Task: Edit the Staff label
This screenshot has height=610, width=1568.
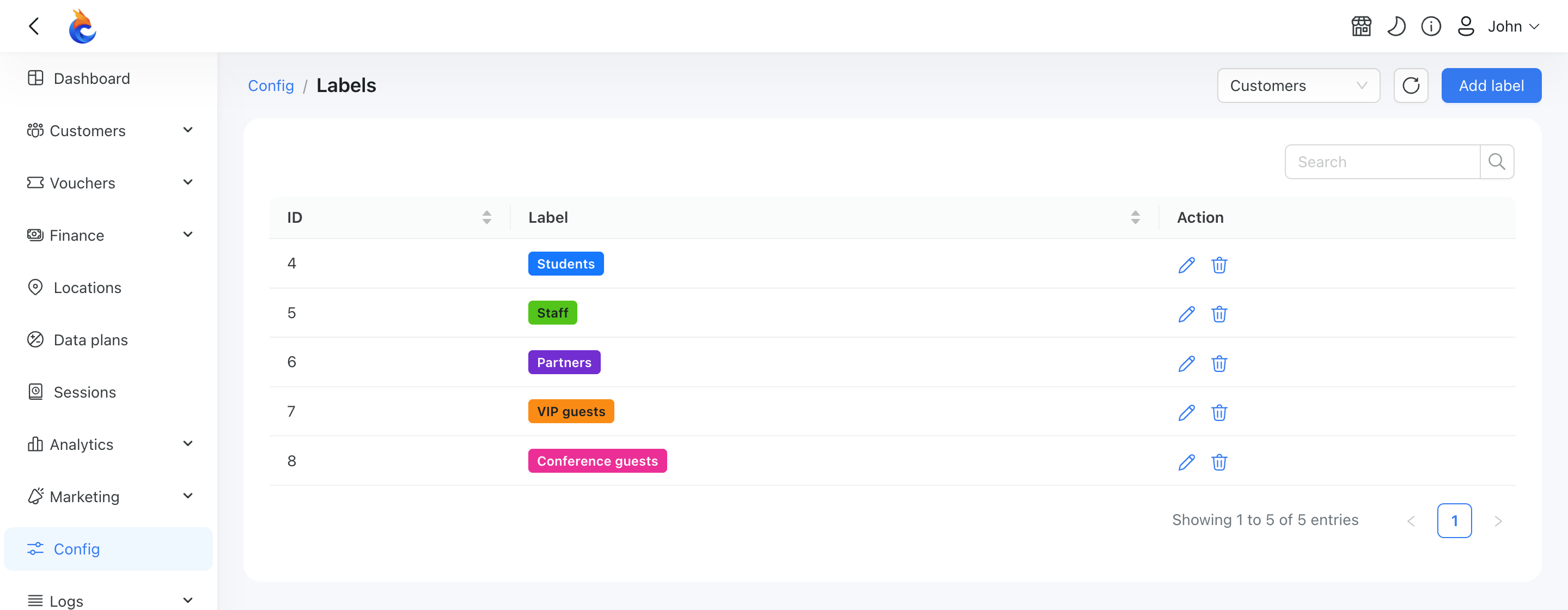Action: pyautogui.click(x=1186, y=314)
